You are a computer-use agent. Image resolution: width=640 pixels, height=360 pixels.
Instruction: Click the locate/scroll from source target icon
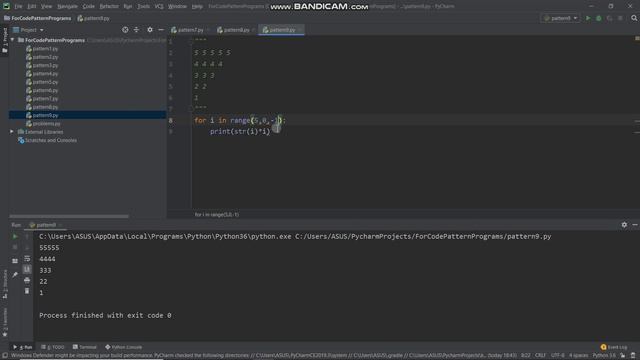(125, 30)
